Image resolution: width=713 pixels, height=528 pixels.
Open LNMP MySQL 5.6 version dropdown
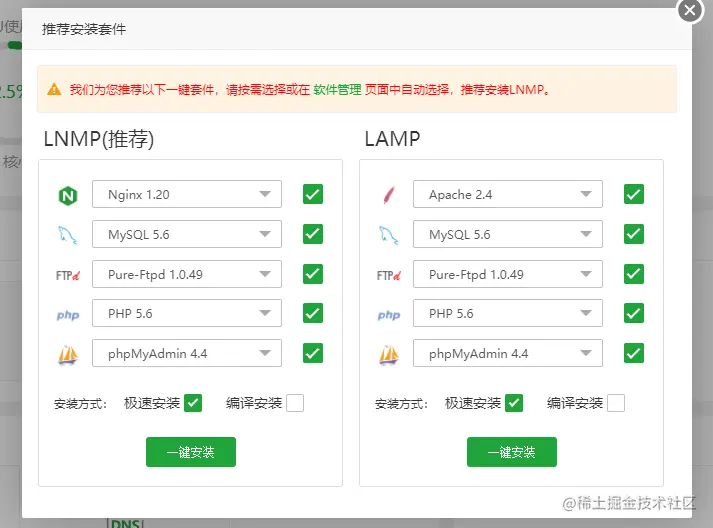point(187,234)
